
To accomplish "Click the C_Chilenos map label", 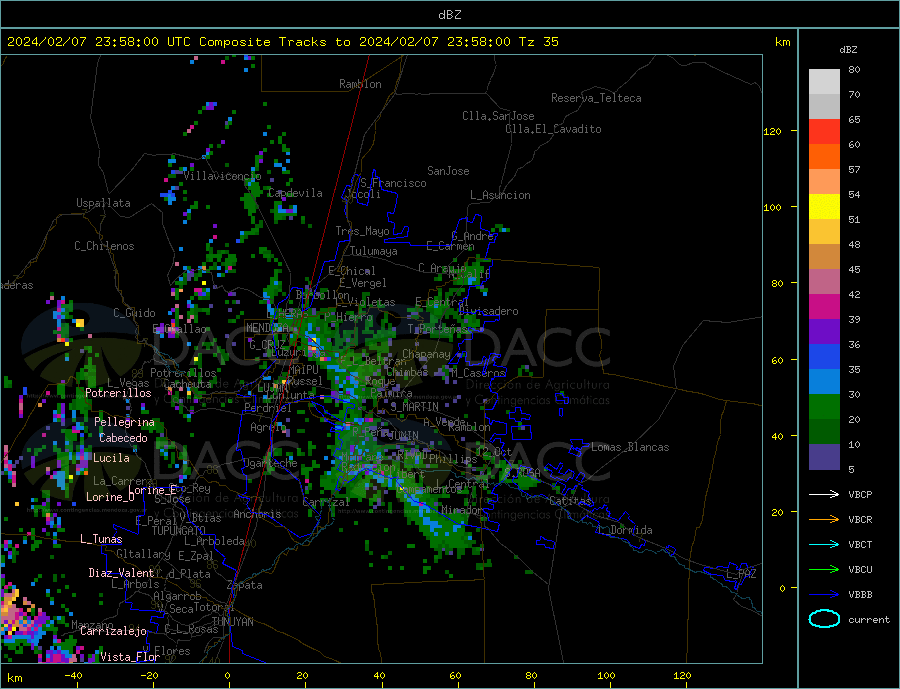I will [104, 246].
